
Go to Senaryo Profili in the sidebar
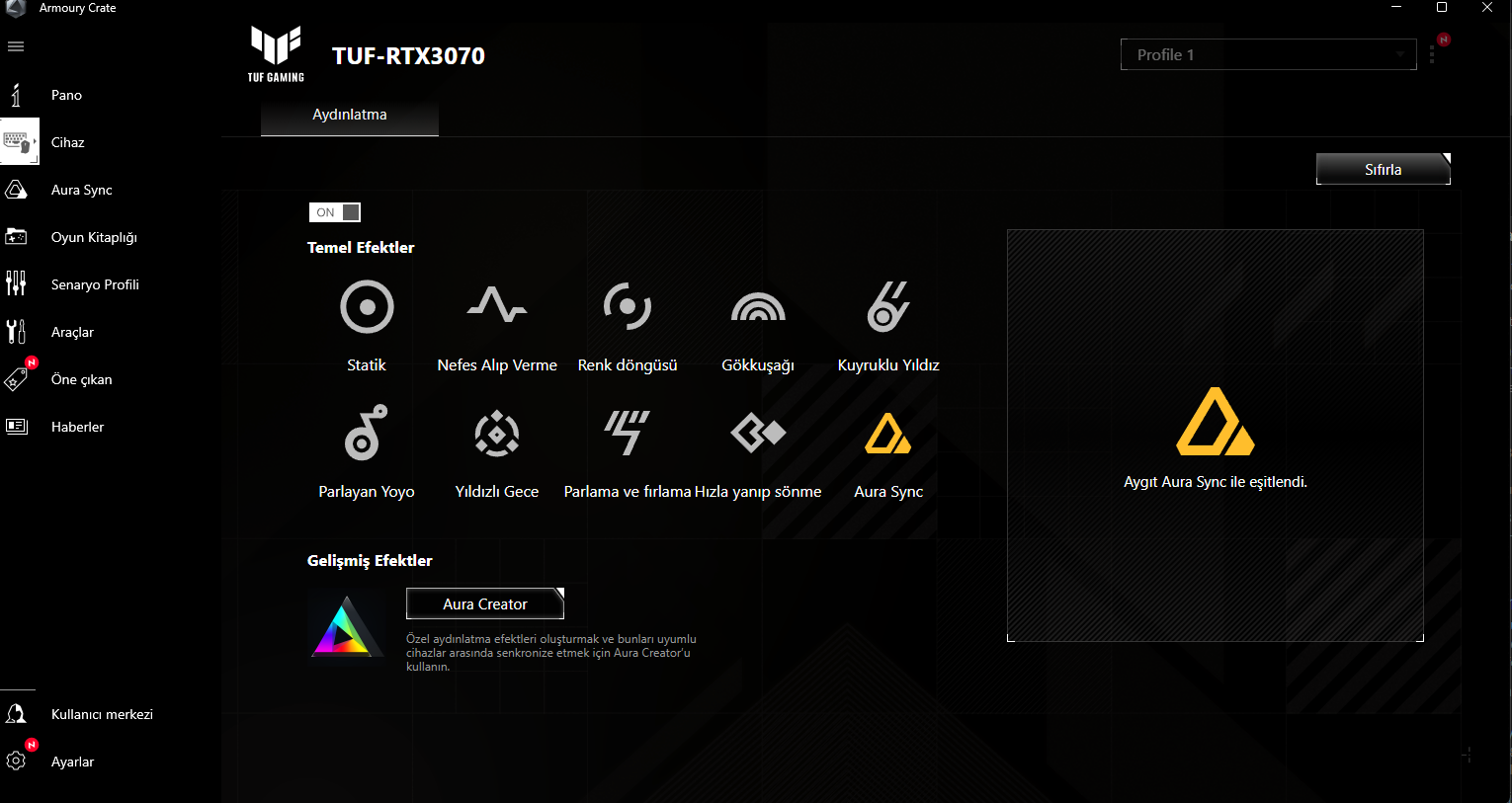95,284
